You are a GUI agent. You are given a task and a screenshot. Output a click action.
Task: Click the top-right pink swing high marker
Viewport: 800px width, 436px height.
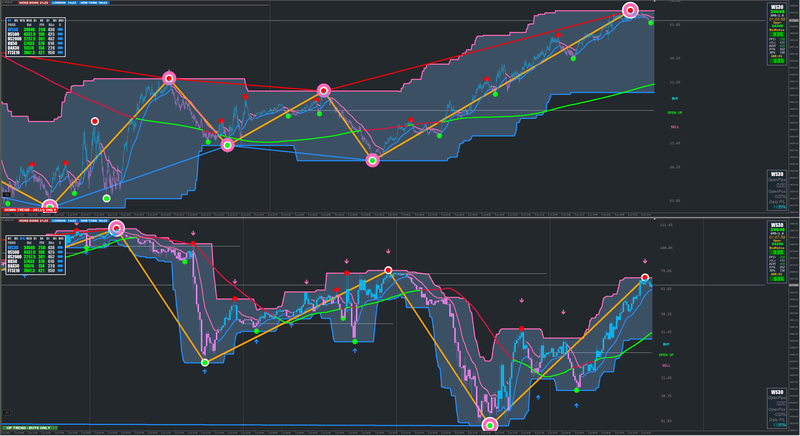(631, 10)
